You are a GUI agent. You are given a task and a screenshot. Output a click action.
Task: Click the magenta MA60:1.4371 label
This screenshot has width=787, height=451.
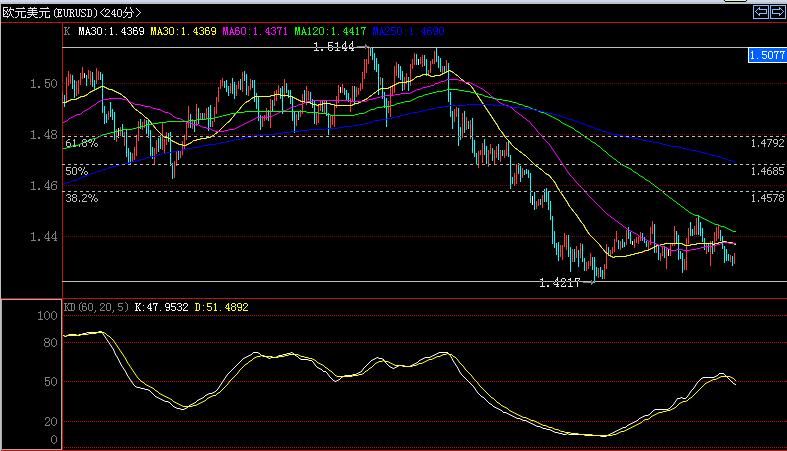[x=255, y=31]
